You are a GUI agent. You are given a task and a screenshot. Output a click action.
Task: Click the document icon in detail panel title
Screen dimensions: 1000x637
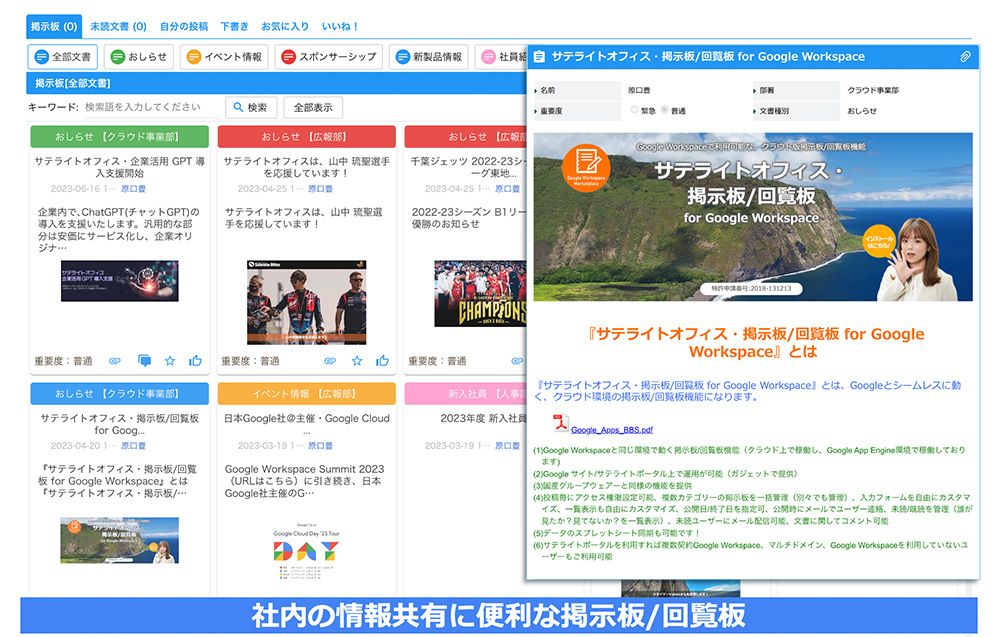[539, 57]
